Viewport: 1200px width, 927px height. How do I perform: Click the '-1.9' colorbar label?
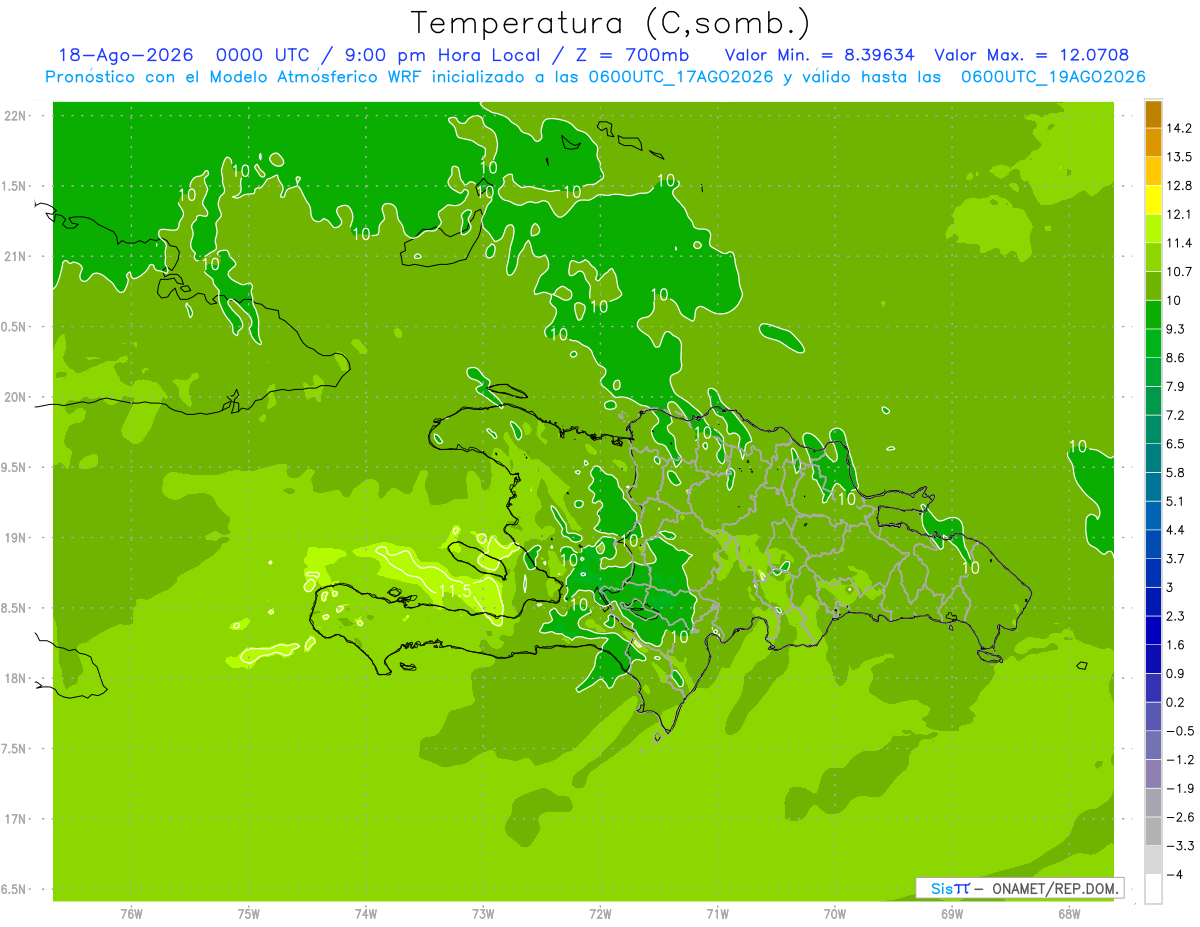click(x=1180, y=788)
